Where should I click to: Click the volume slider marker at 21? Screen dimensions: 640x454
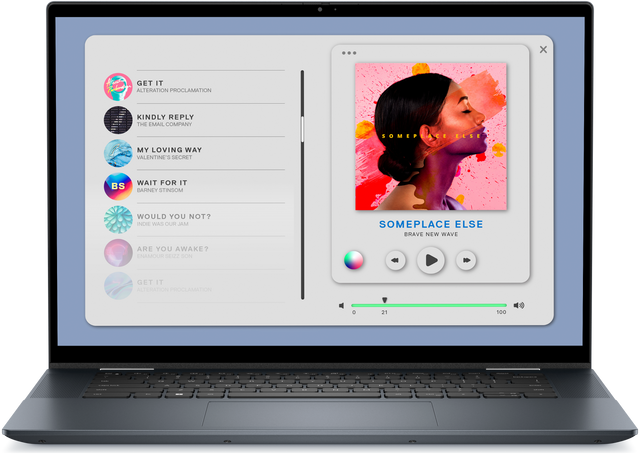point(384,300)
